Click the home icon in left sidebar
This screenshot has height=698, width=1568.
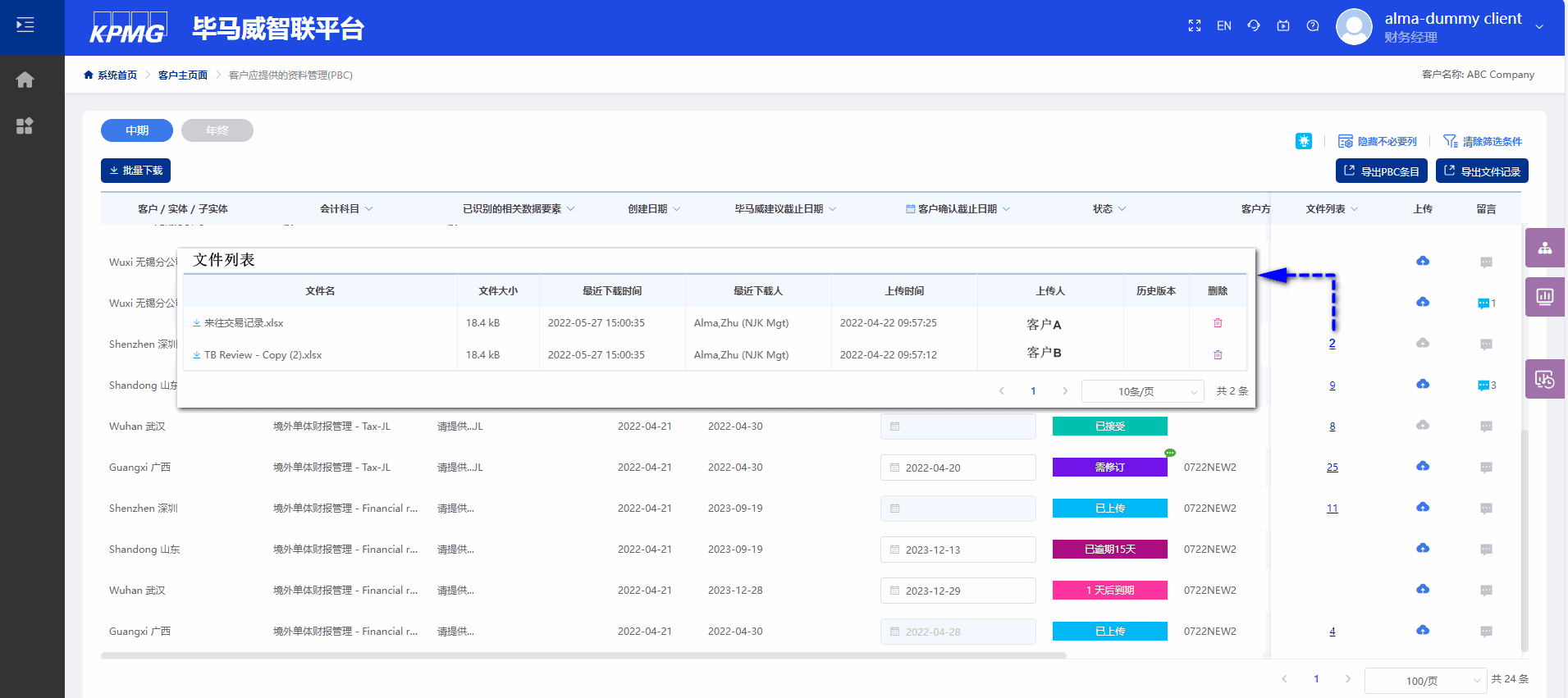click(25, 80)
